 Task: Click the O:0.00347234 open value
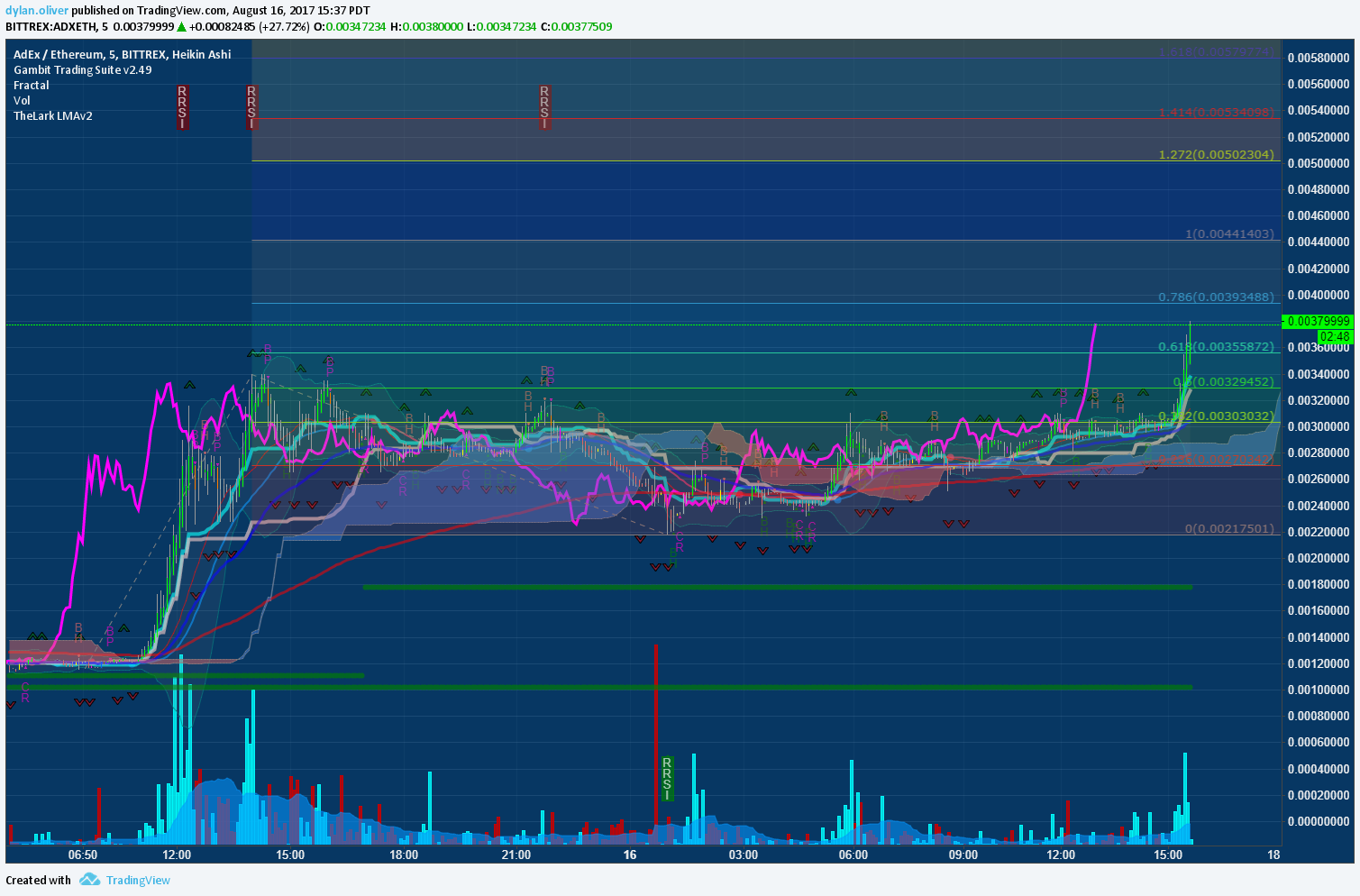(x=350, y=26)
